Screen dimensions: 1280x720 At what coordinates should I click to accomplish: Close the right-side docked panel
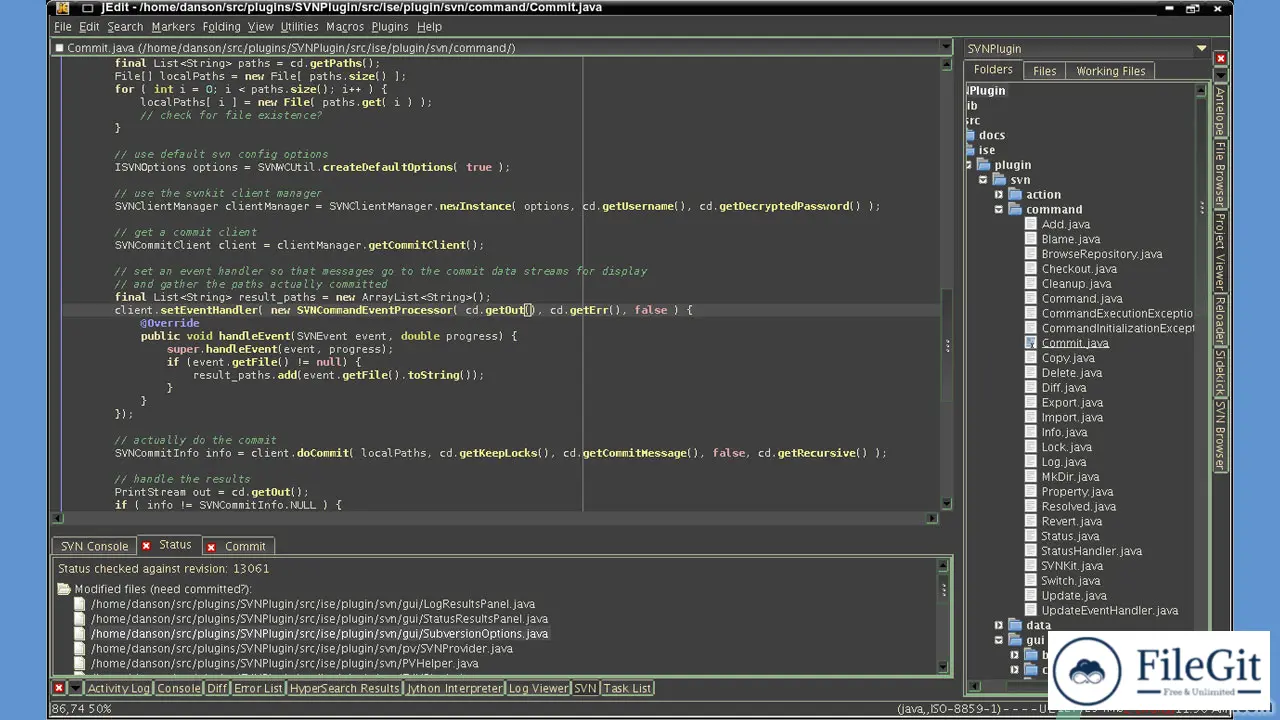(1221, 59)
